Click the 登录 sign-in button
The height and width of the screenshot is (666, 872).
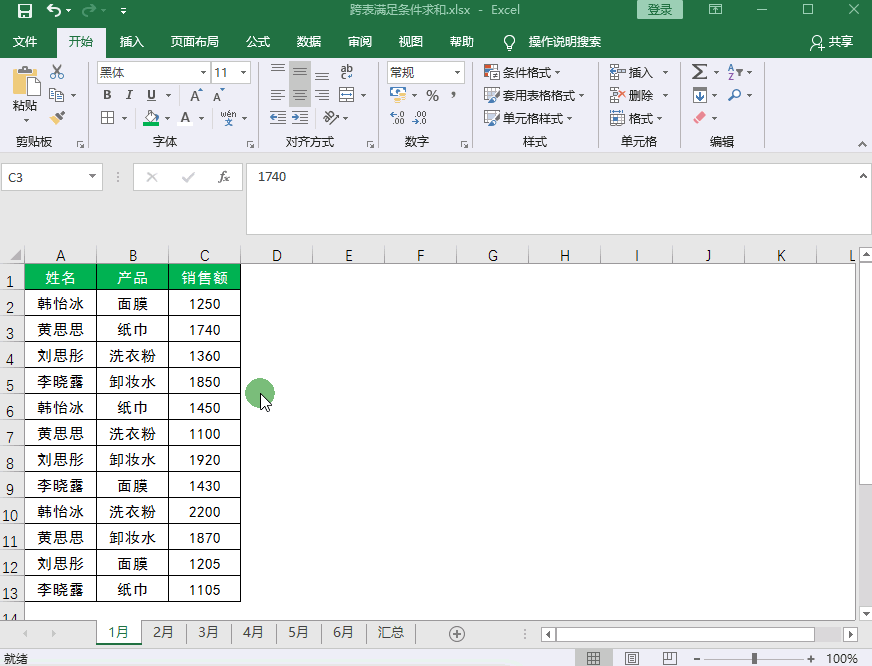[660, 9]
